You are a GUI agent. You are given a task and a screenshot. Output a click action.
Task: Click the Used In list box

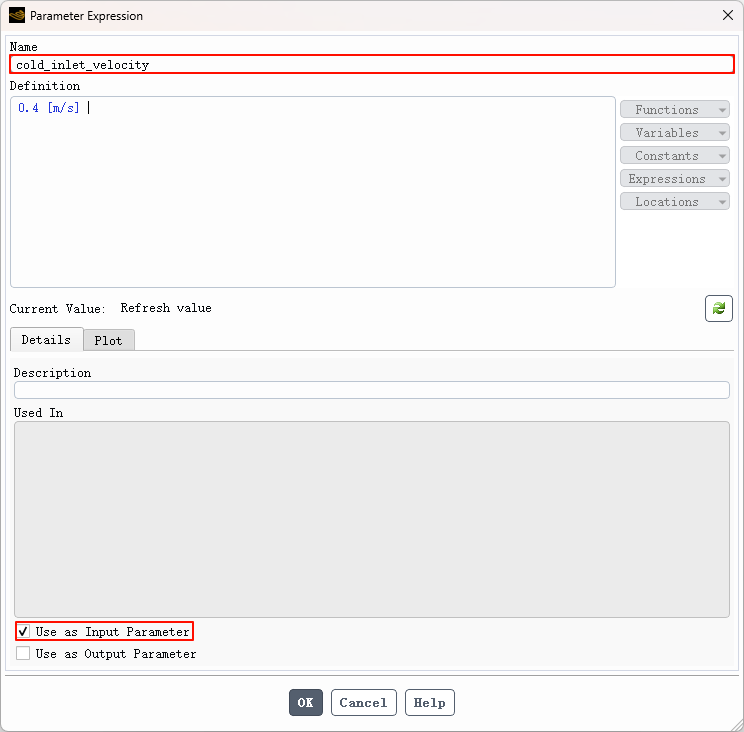point(372,519)
